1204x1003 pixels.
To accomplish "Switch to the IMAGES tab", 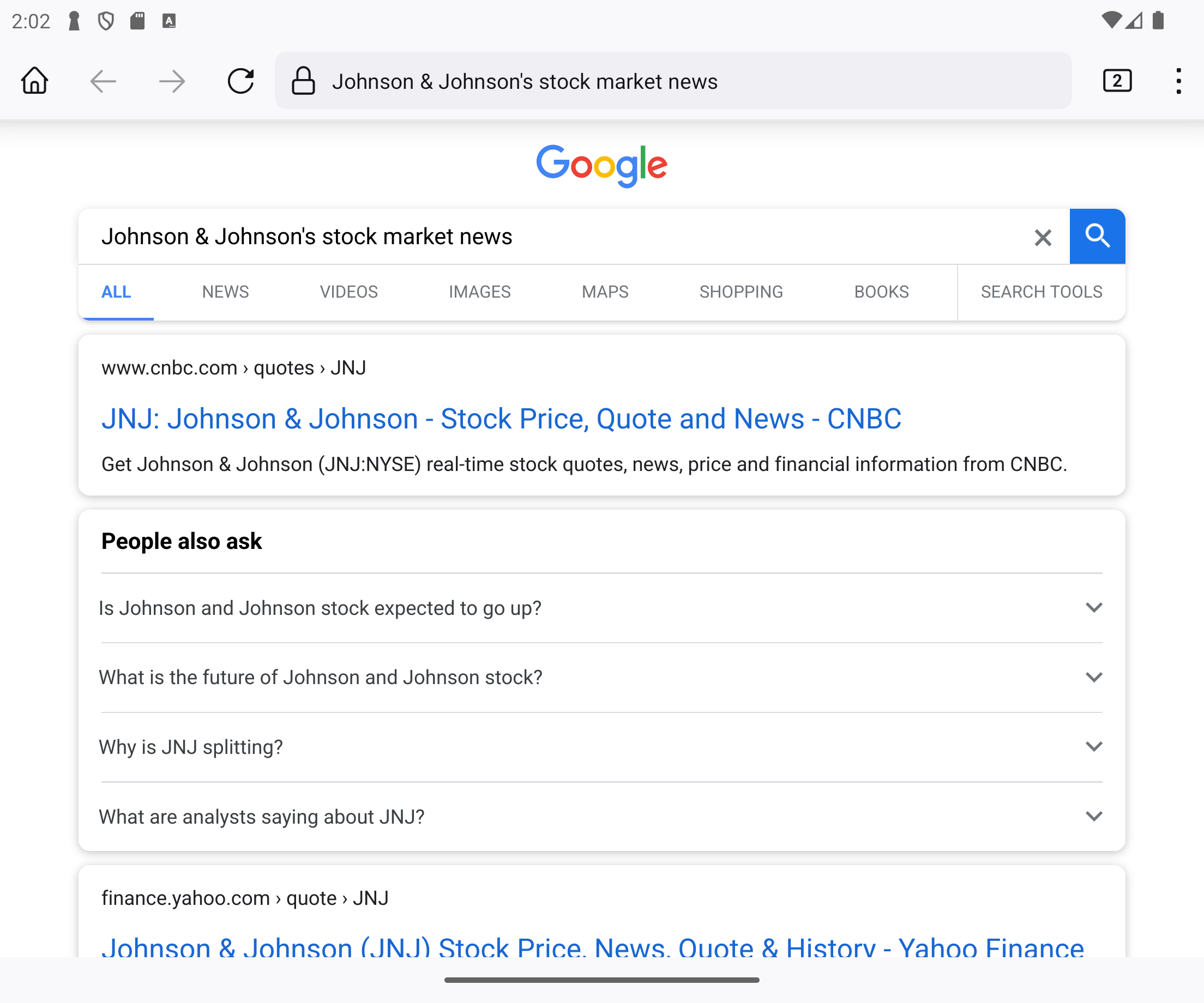I will point(479,292).
